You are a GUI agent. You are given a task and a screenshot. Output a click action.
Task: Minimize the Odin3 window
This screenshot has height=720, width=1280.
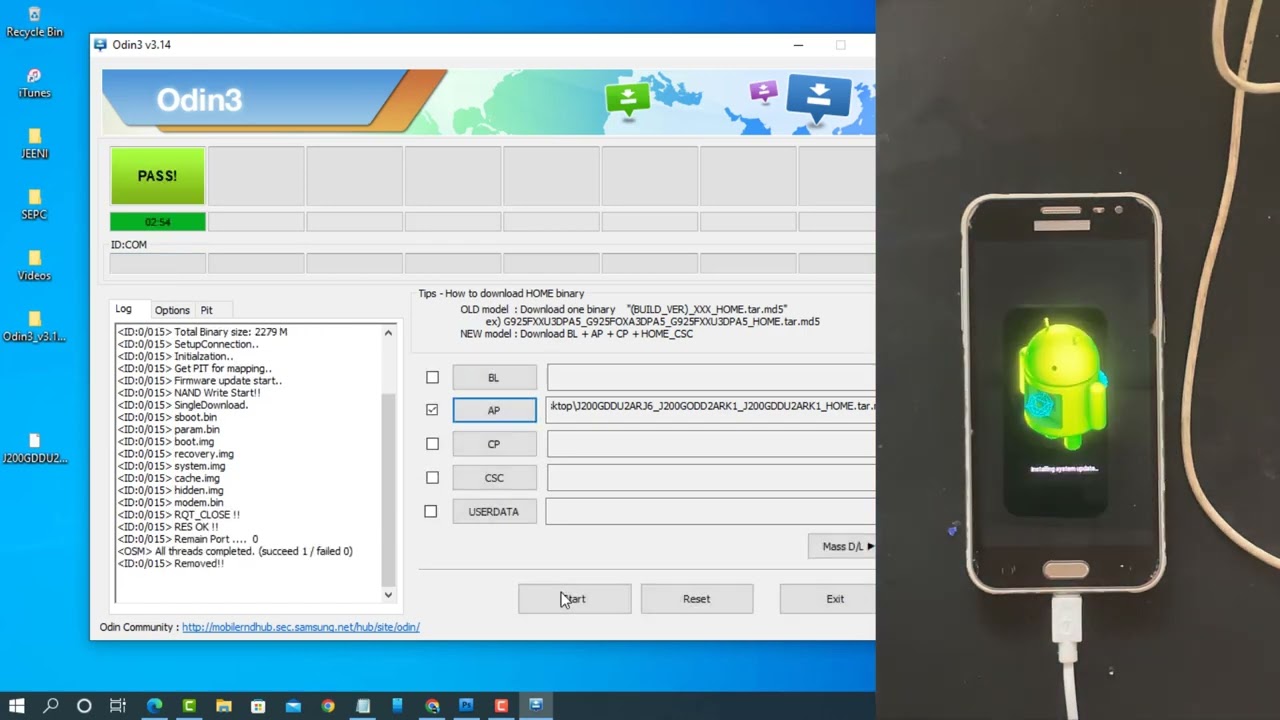tap(798, 45)
